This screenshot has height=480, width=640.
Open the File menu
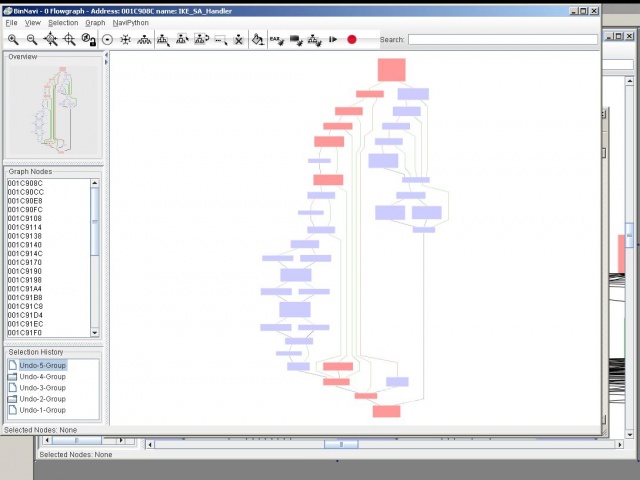click(x=11, y=23)
